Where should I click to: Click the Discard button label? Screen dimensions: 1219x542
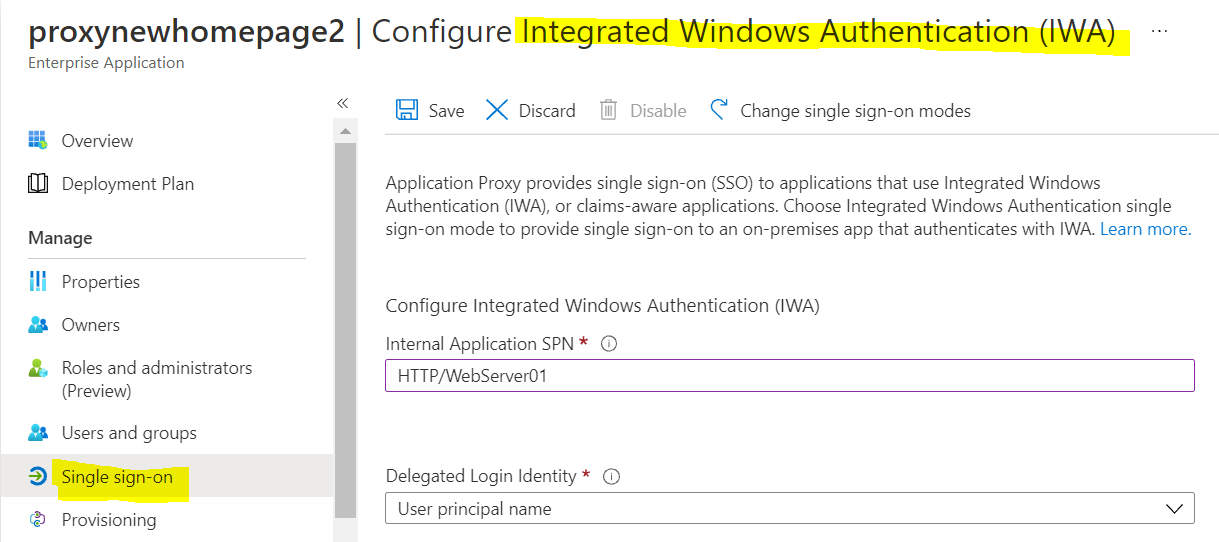tap(547, 111)
